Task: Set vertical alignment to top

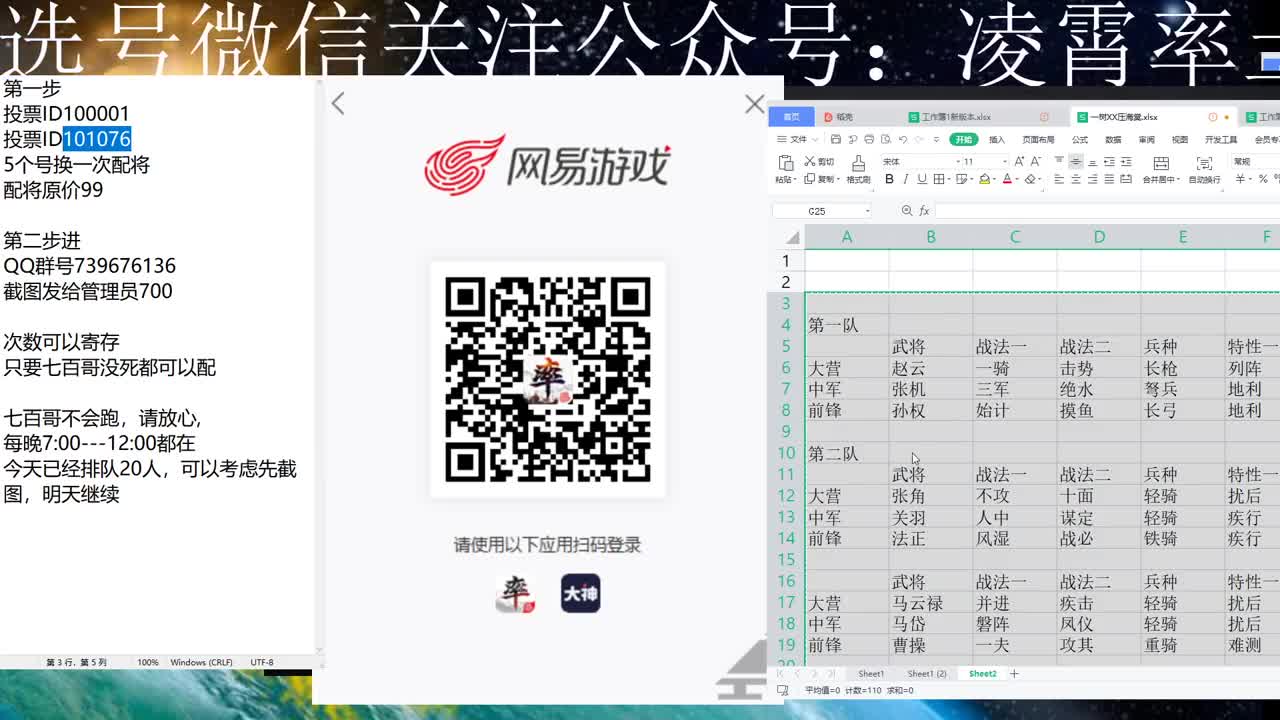Action: click(1059, 161)
